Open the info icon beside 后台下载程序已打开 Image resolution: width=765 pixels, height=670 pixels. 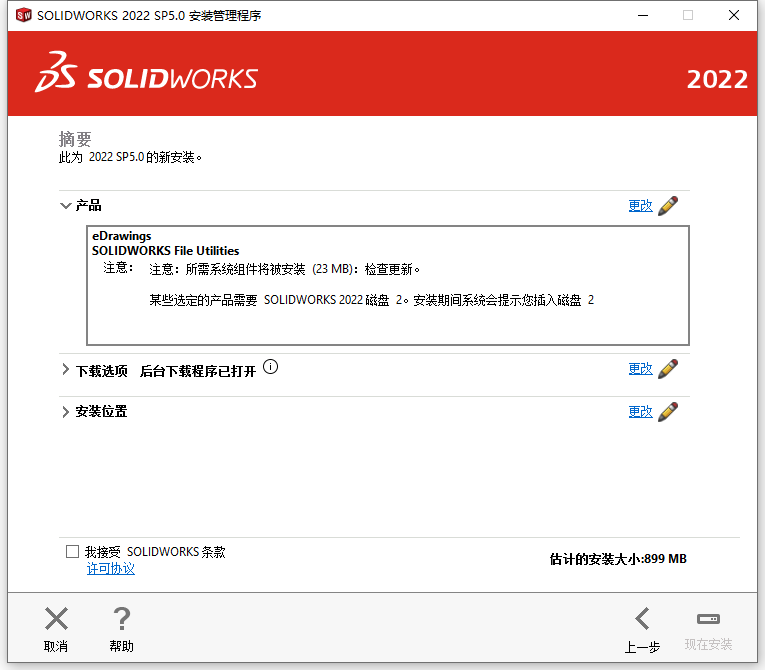(x=270, y=366)
